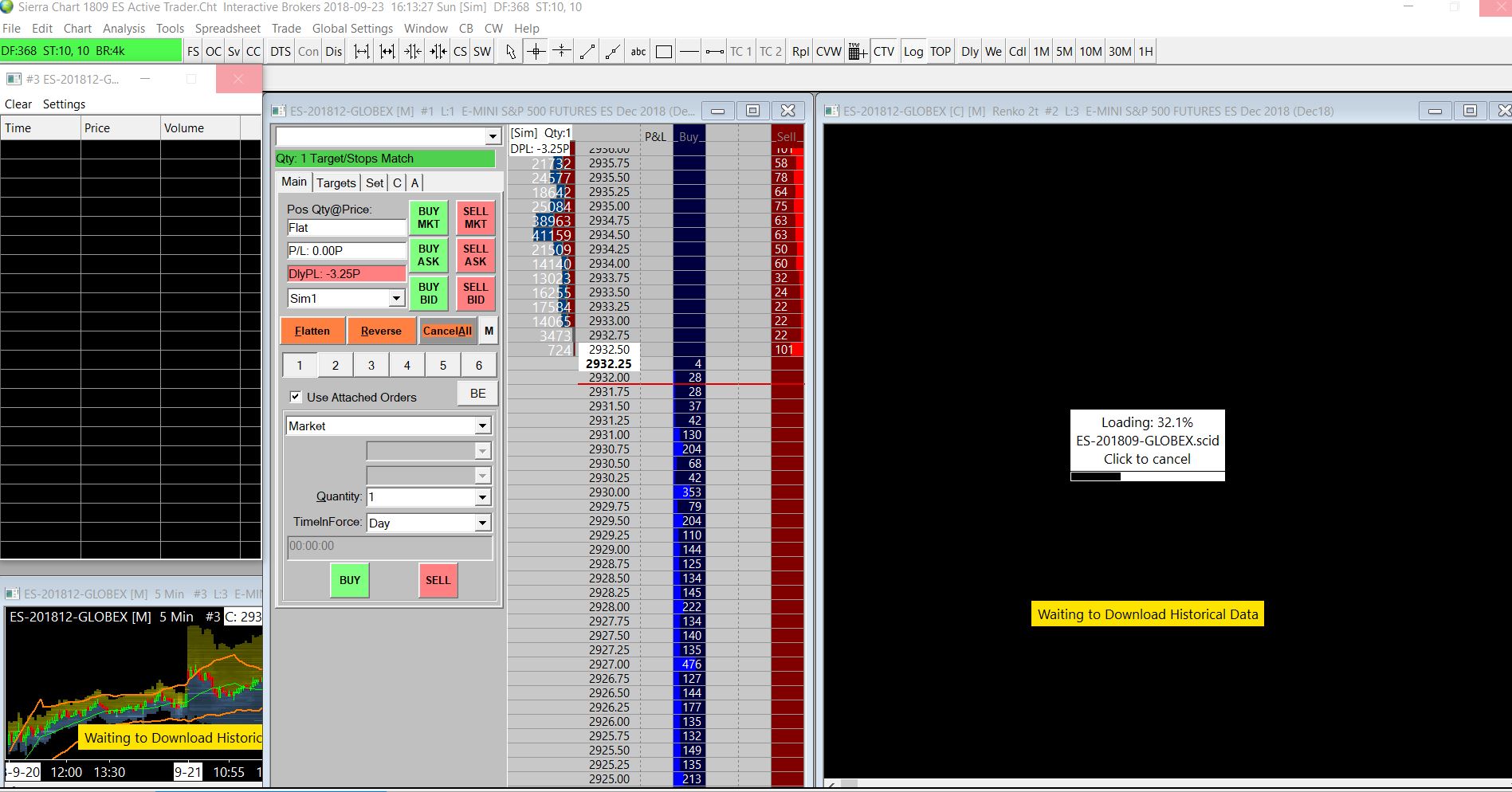The width and height of the screenshot is (1512, 792).
Task: Switch to the Set tab
Action: coord(375,182)
